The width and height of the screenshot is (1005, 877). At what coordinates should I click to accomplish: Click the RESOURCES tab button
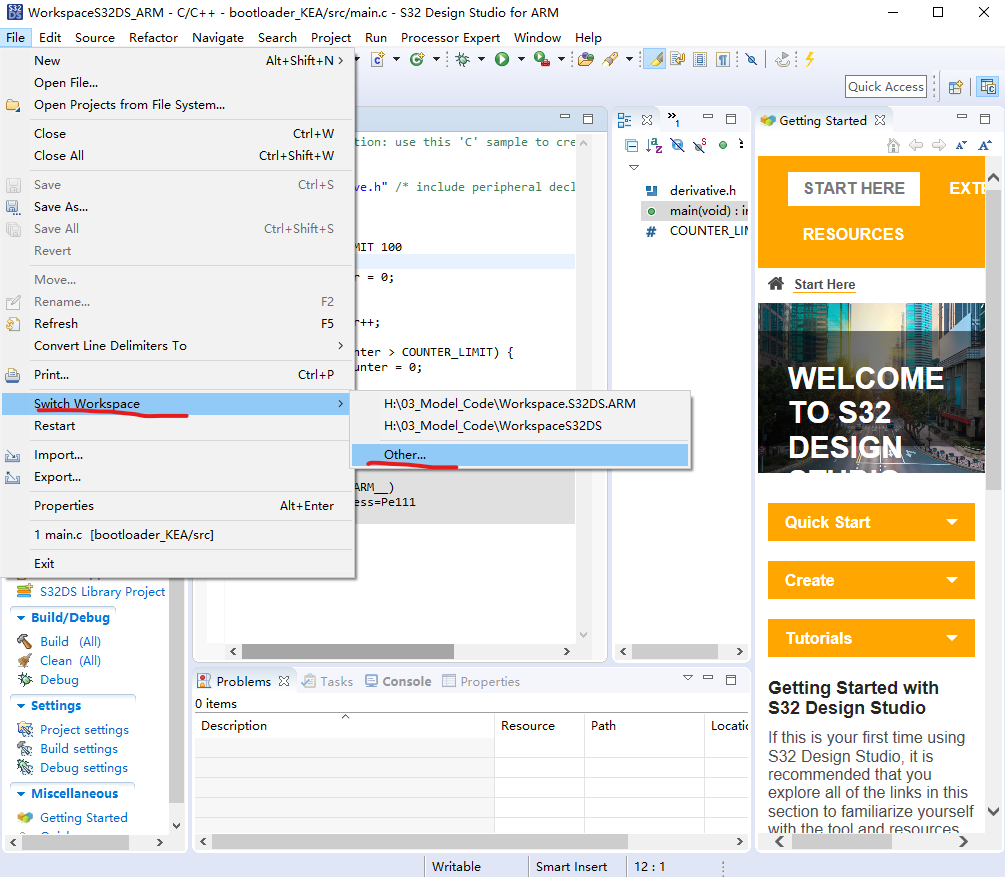click(x=853, y=234)
